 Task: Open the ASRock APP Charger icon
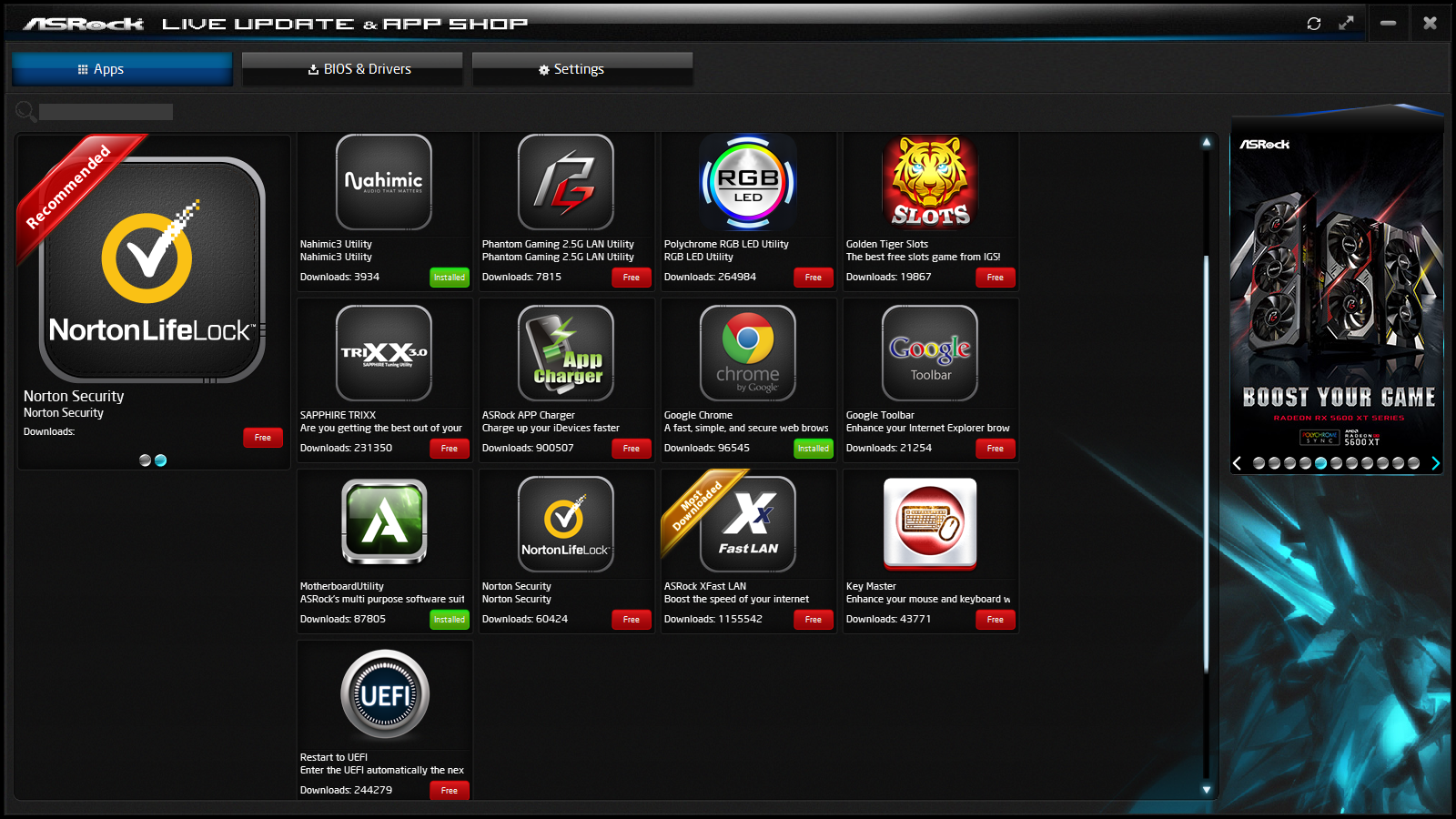(566, 353)
